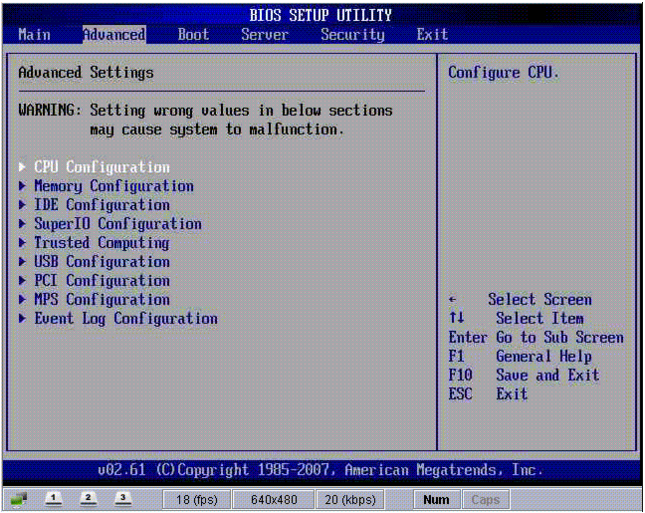Select the Trusted Computing entry
The height and width of the screenshot is (513, 645).
[x=101, y=243]
